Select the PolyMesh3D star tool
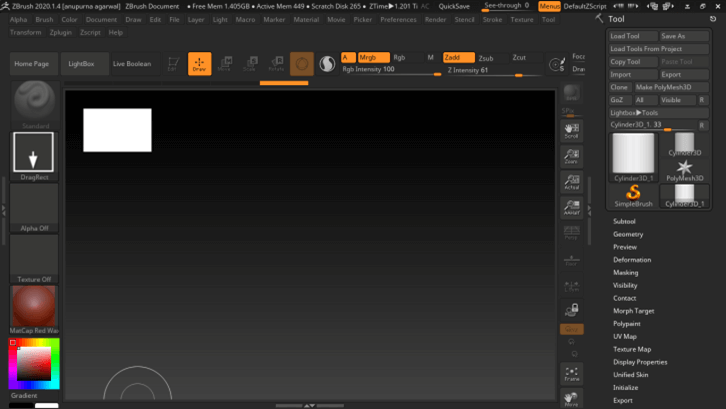The width and height of the screenshot is (726, 409). click(x=684, y=170)
